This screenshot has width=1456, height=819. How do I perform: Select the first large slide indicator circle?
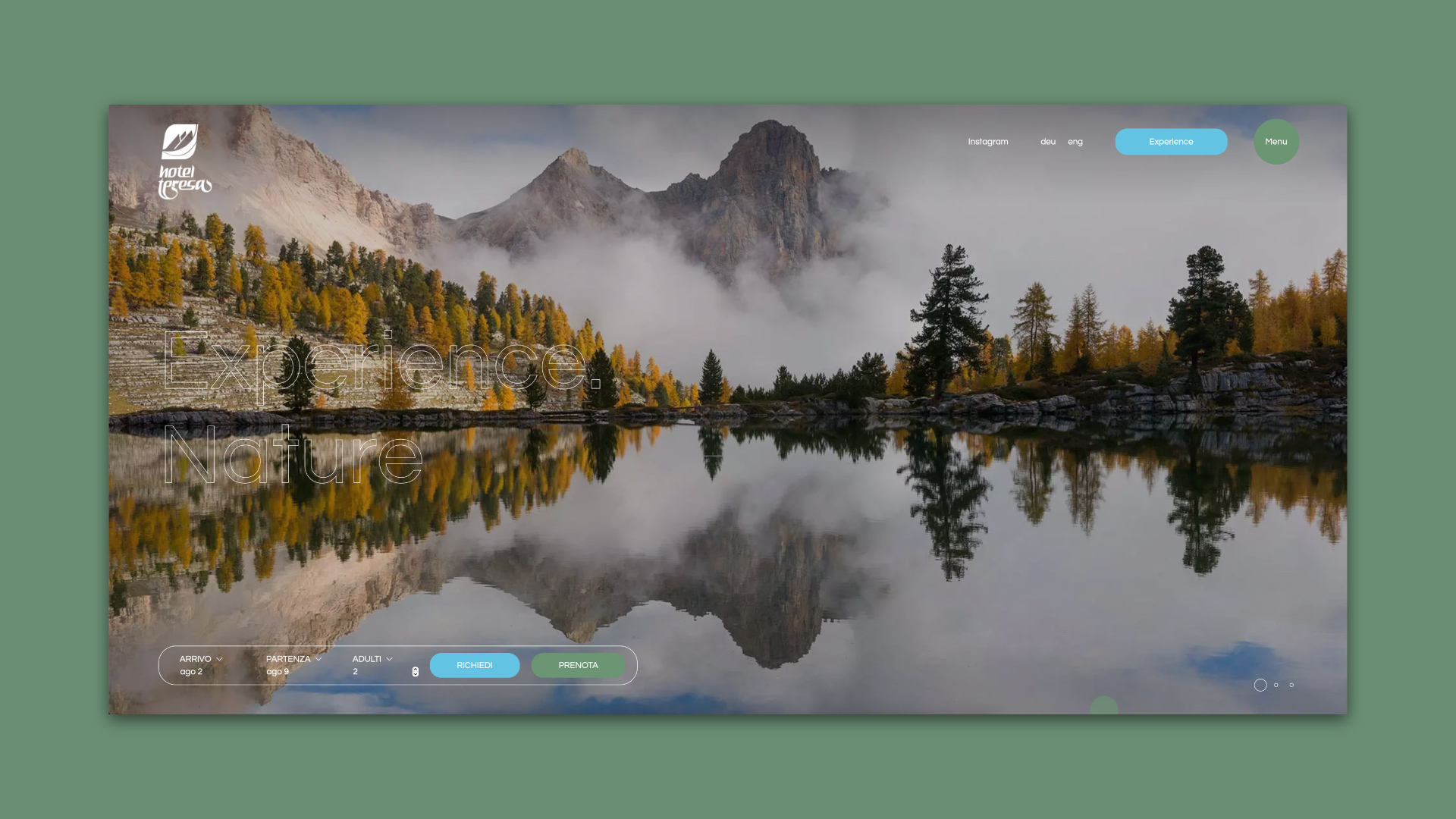[x=1260, y=685]
